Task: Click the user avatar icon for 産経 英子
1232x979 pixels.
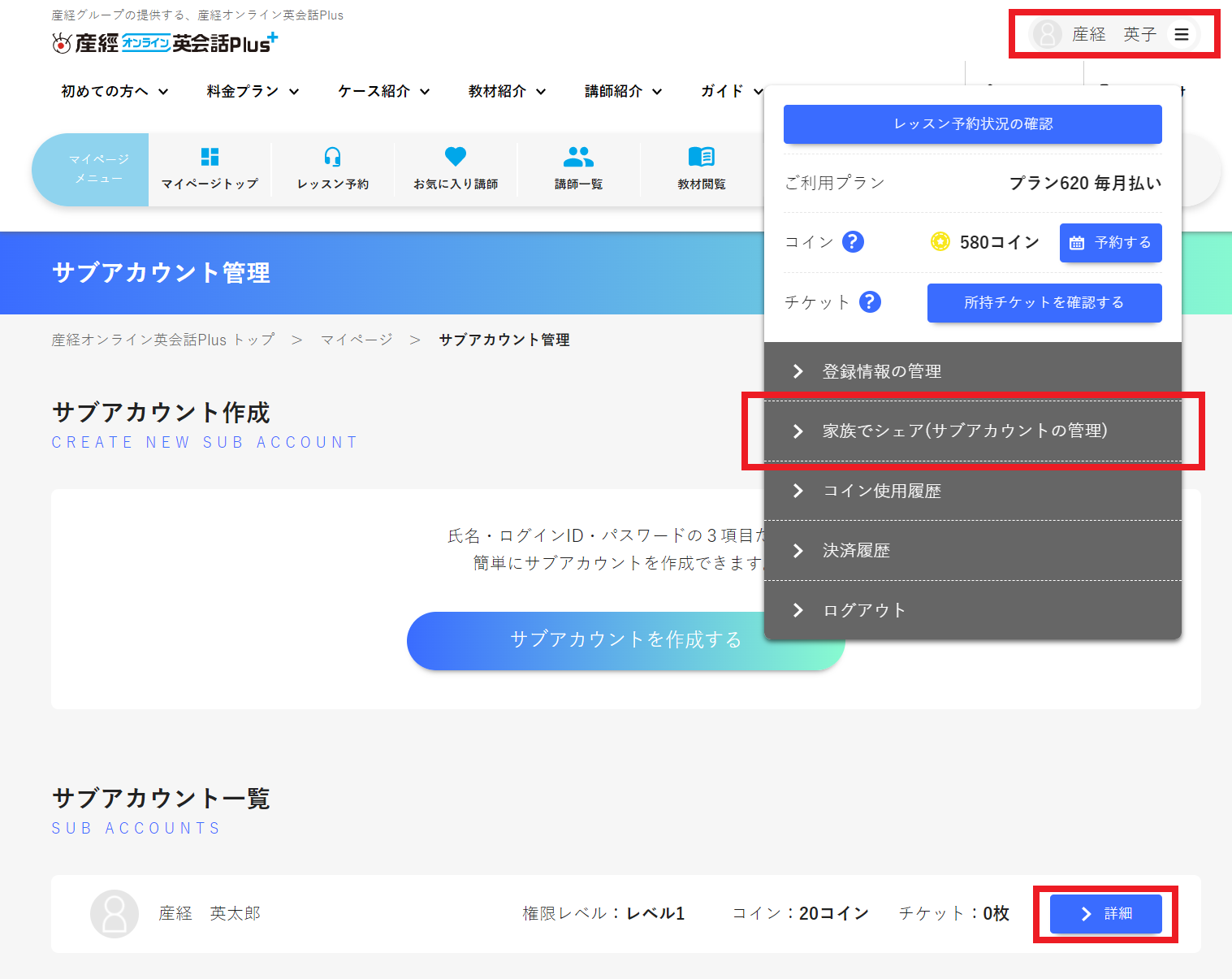Action: point(1048,34)
